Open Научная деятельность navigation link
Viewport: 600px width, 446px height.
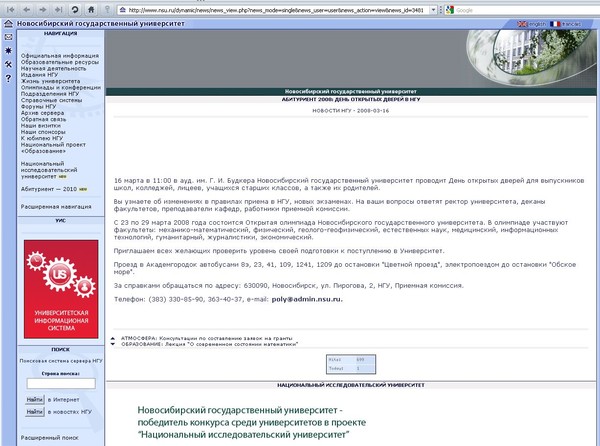[x=54, y=68]
